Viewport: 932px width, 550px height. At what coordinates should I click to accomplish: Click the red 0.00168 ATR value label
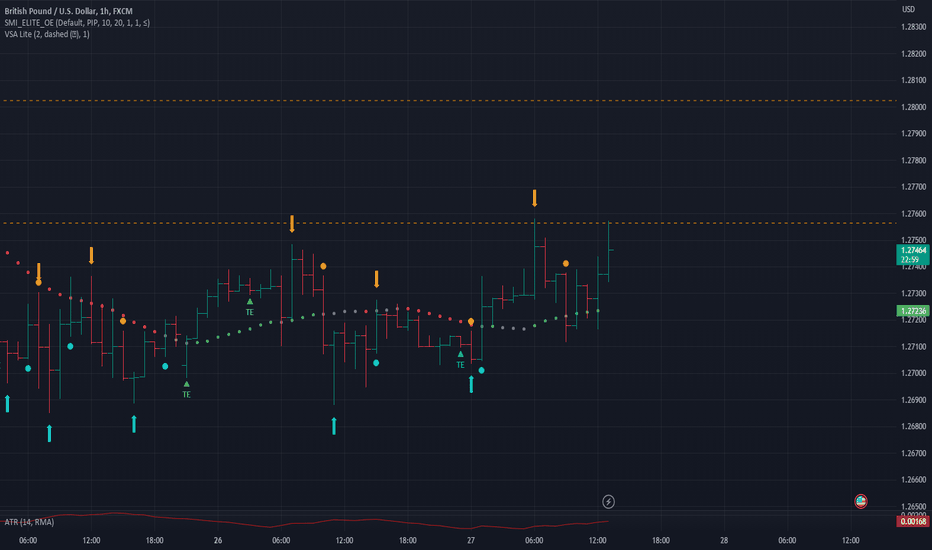912,521
